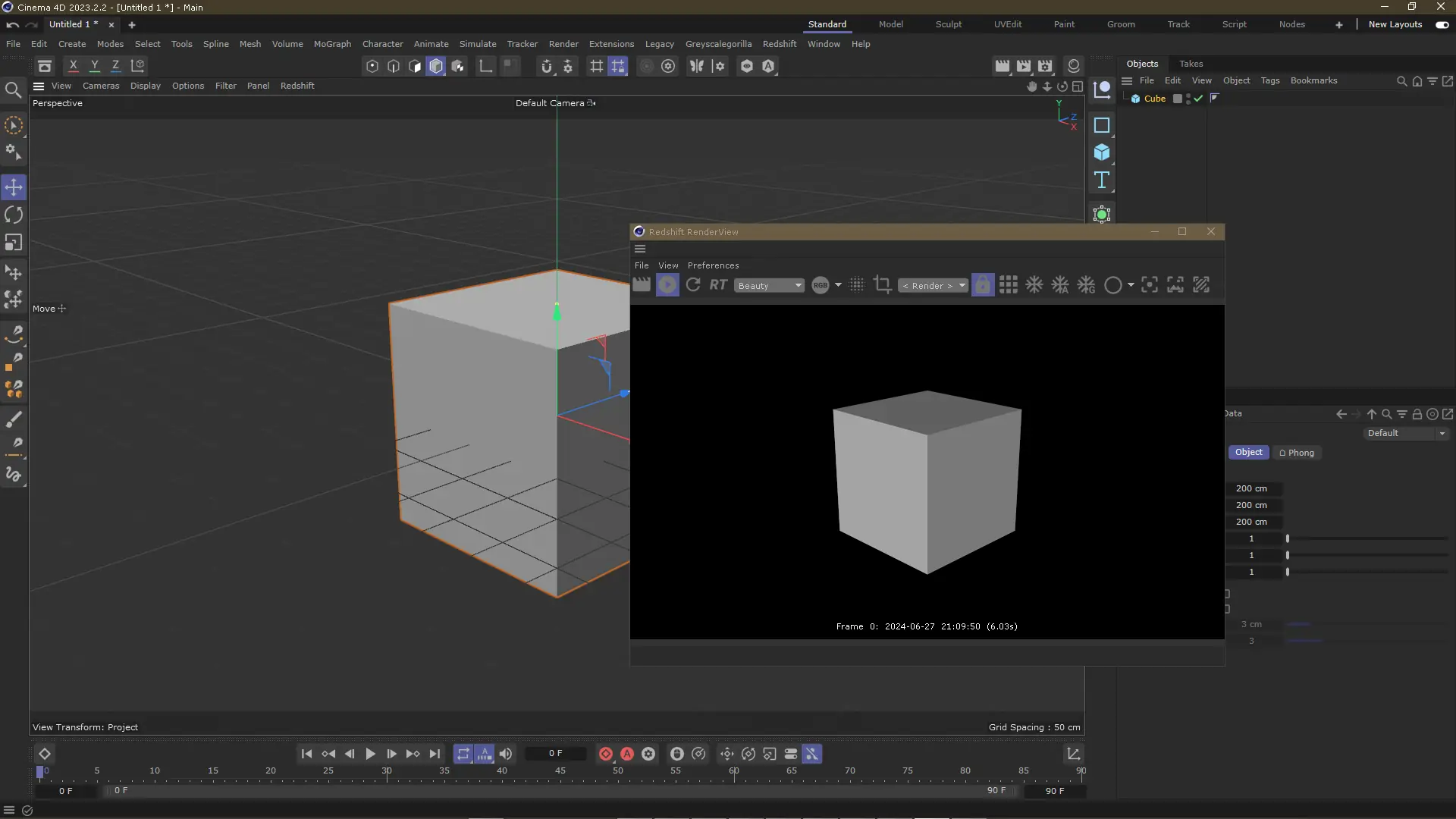Screen dimensions: 1456x819
Task: Select the Scale tool in left toolbar
Action: 14,243
